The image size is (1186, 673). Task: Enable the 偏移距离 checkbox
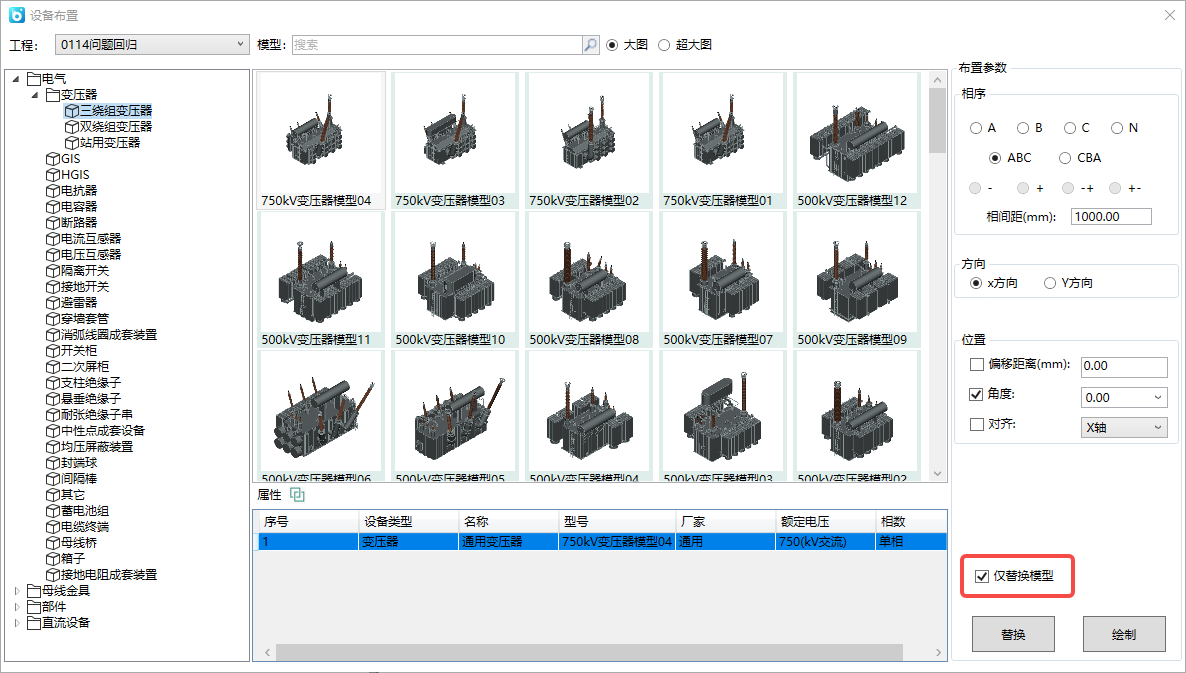977,365
